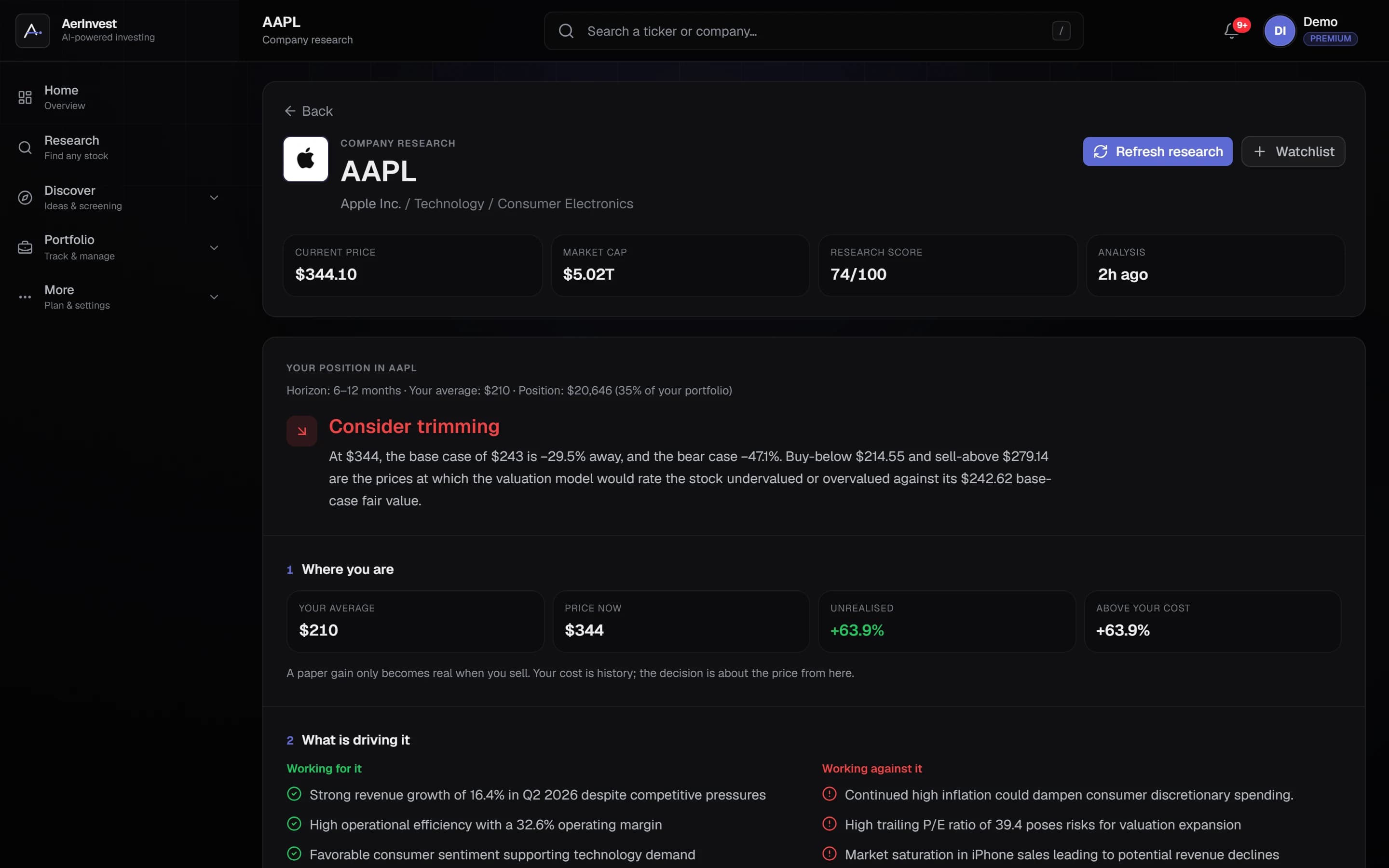The width and height of the screenshot is (1389, 868).
Task: Click check icon beside favorable consumer sentiment
Action: (x=294, y=854)
